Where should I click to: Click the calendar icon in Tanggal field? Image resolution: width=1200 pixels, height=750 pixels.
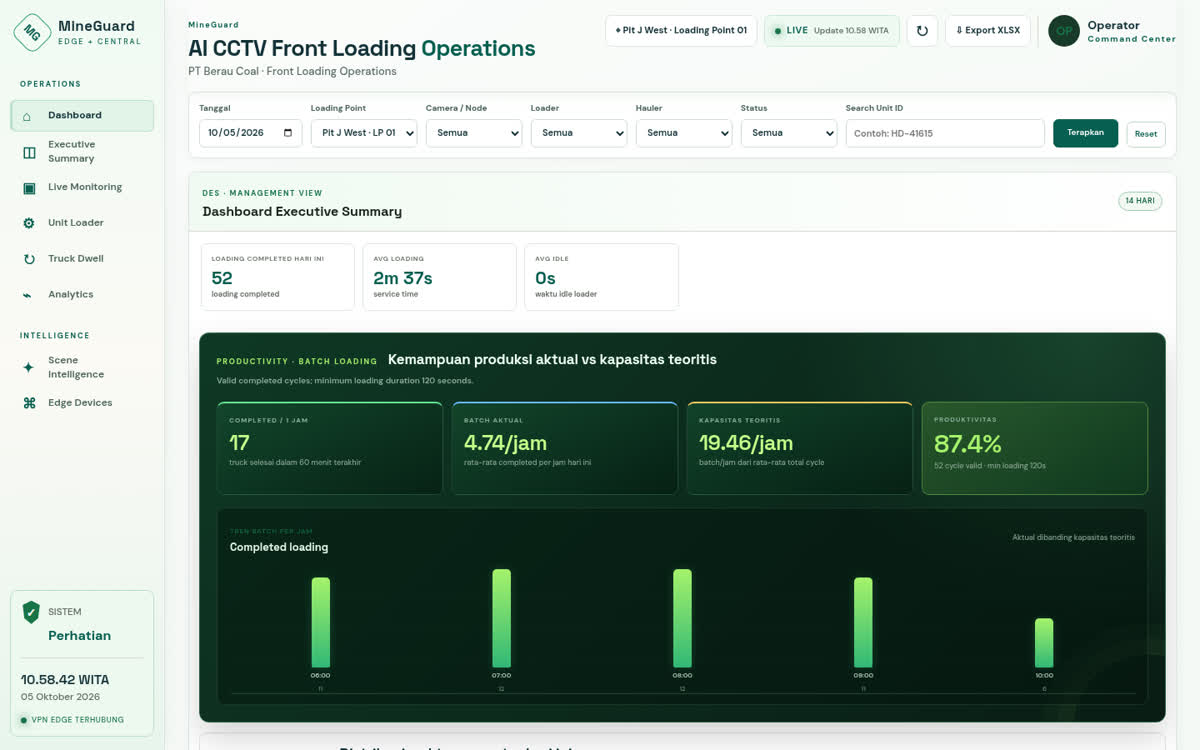[x=288, y=132]
